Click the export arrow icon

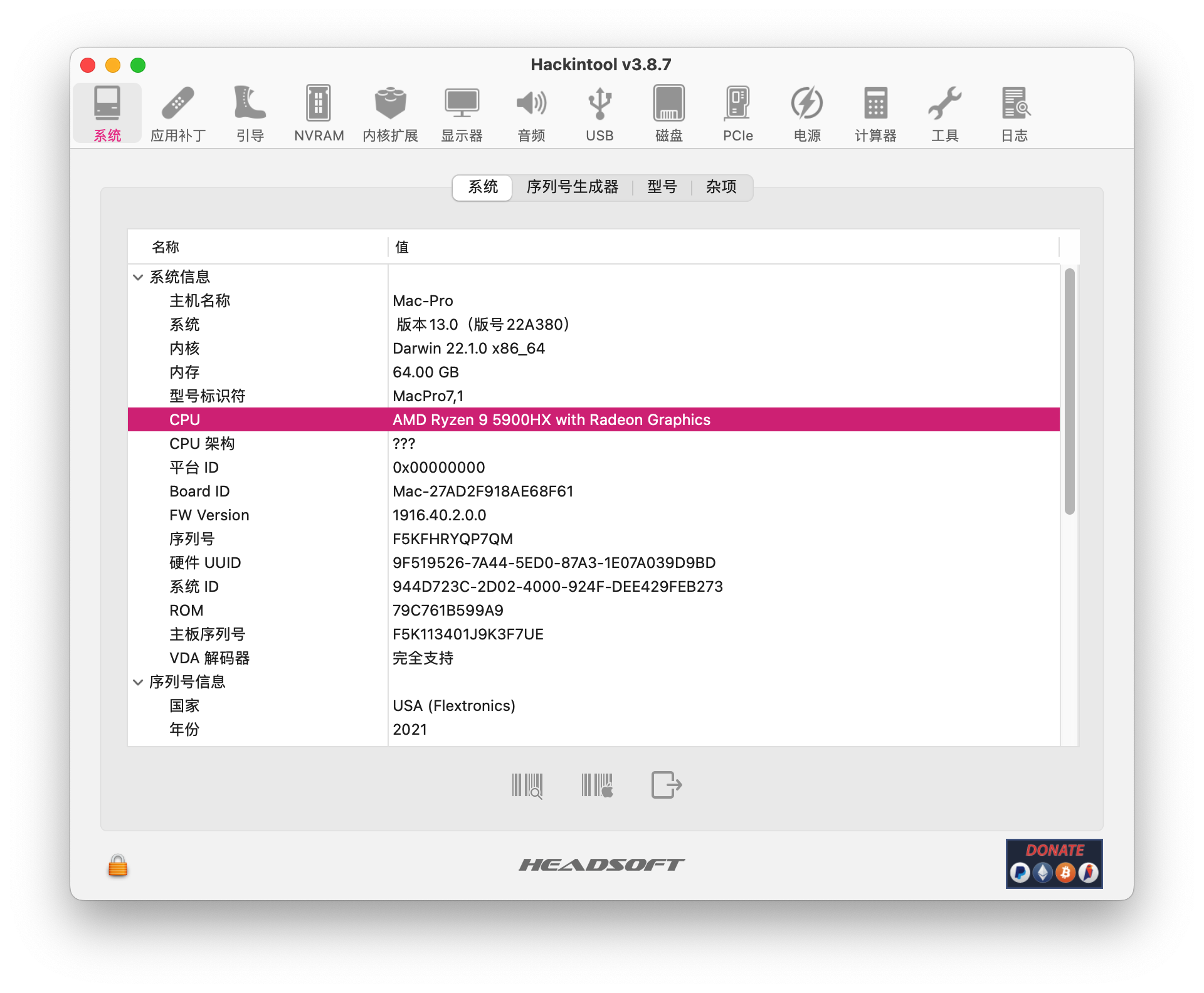coord(666,785)
